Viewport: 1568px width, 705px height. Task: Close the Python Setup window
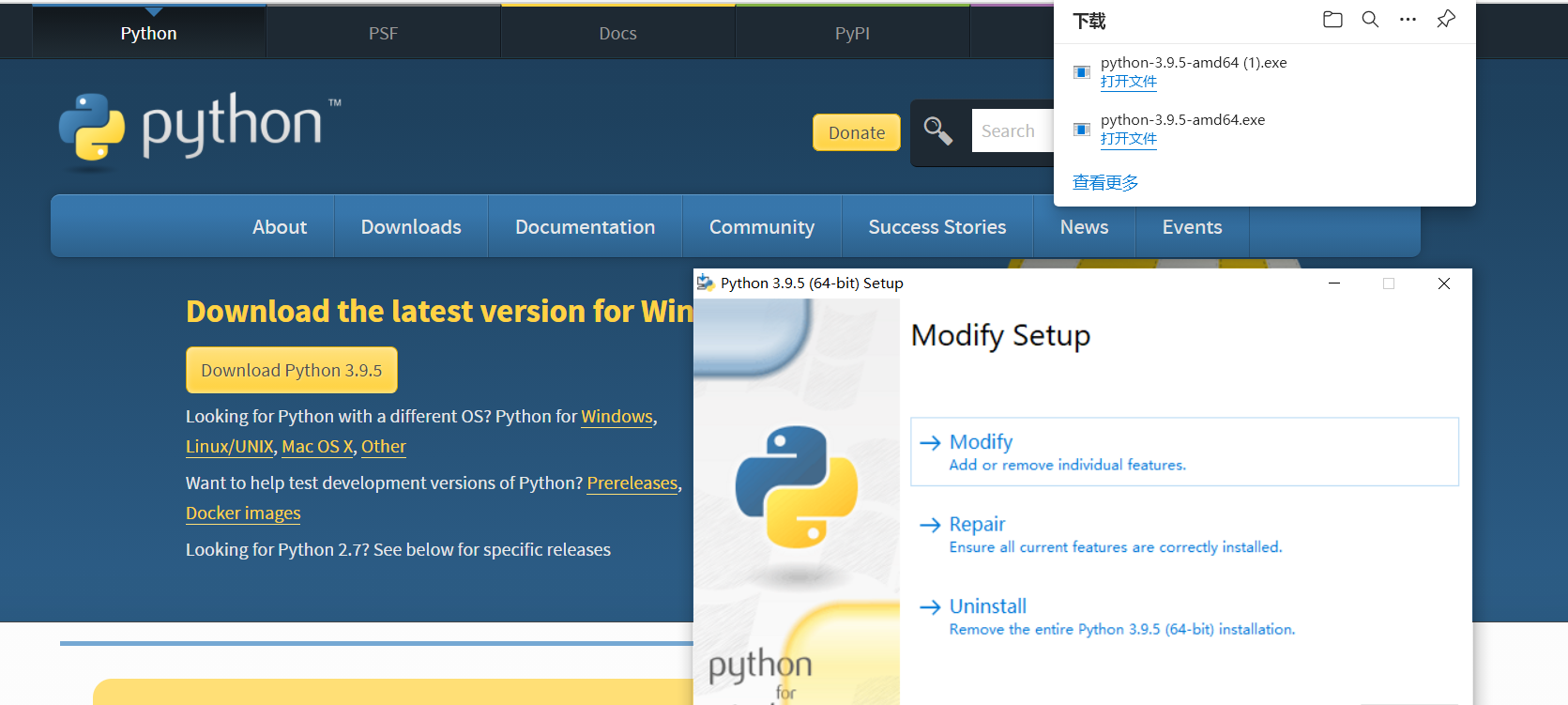1444,283
